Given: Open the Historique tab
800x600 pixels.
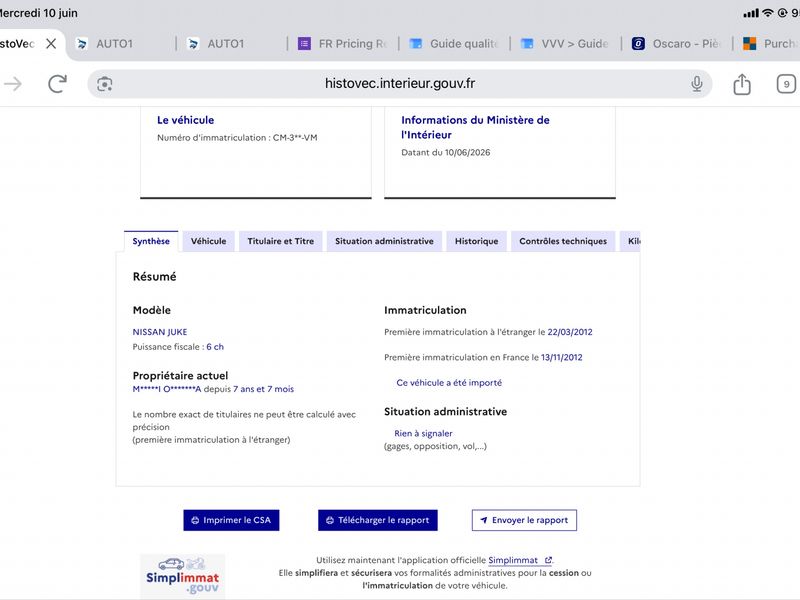Looking at the screenshot, I should (x=477, y=241).
